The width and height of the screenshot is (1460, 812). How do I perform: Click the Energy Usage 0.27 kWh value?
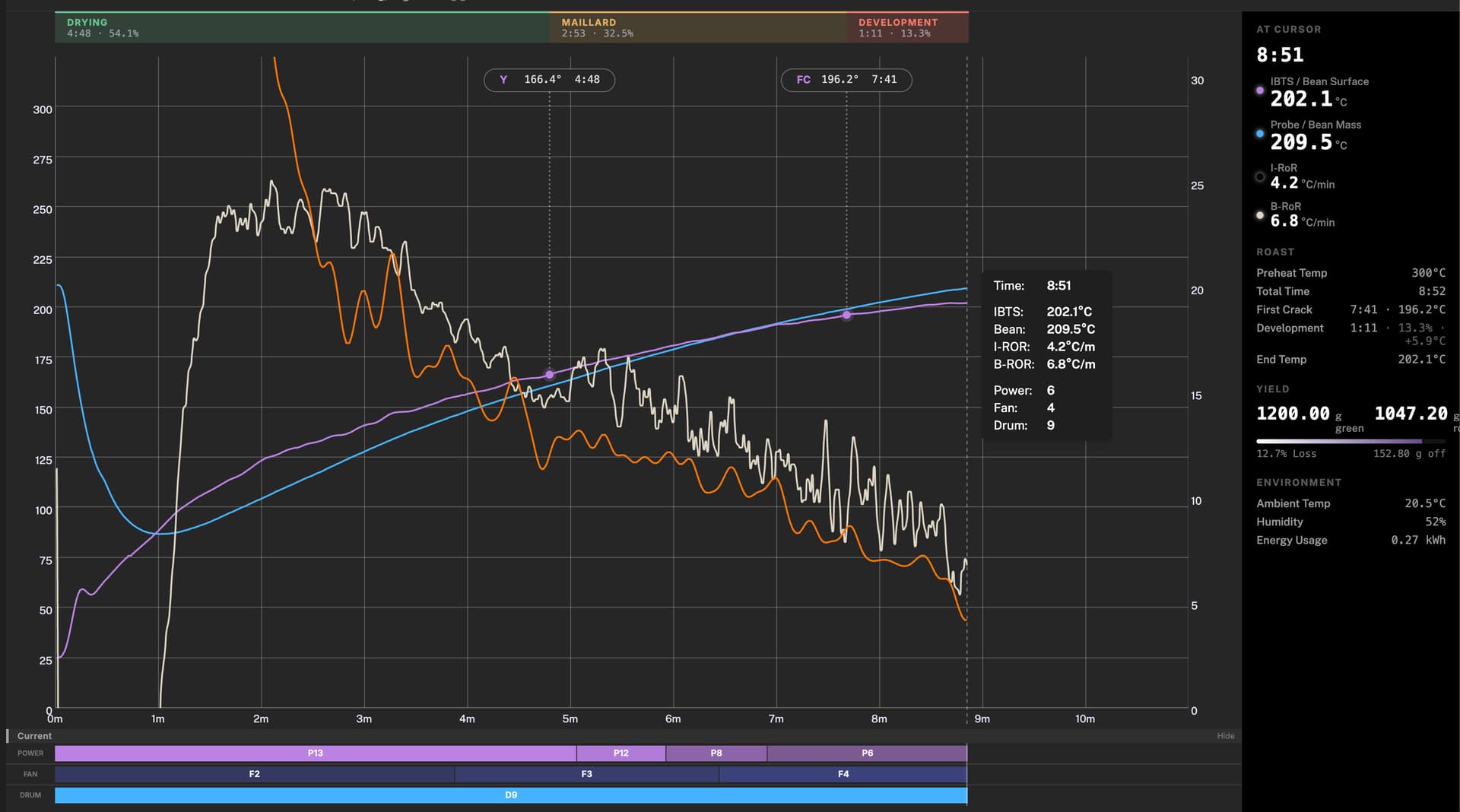pyautogui.click(x=1418, y=540)
